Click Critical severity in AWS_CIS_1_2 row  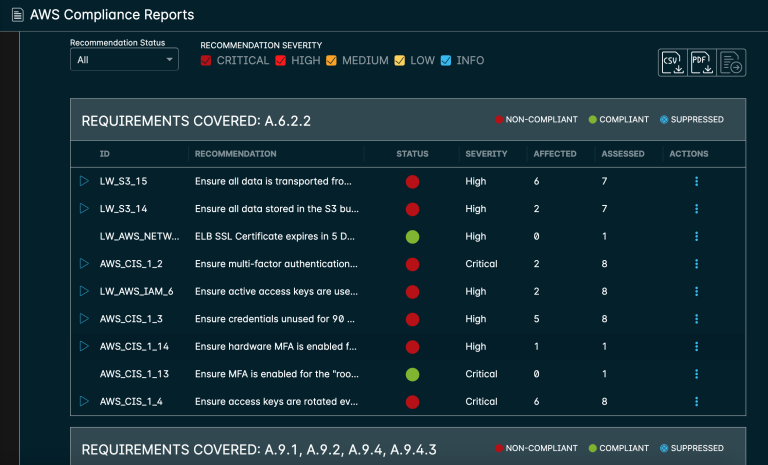point(481,264)
